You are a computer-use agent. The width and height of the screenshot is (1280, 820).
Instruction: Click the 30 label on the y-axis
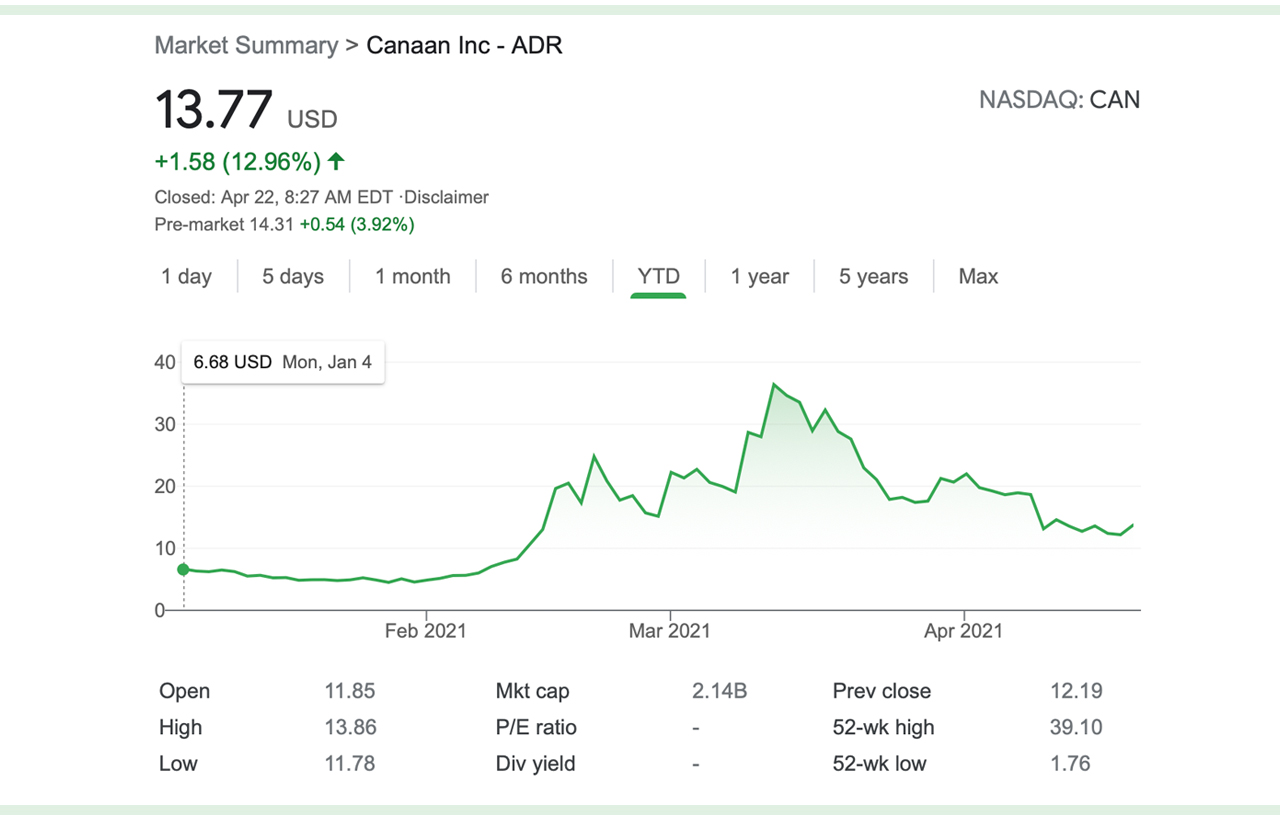(x=165, y=424)
